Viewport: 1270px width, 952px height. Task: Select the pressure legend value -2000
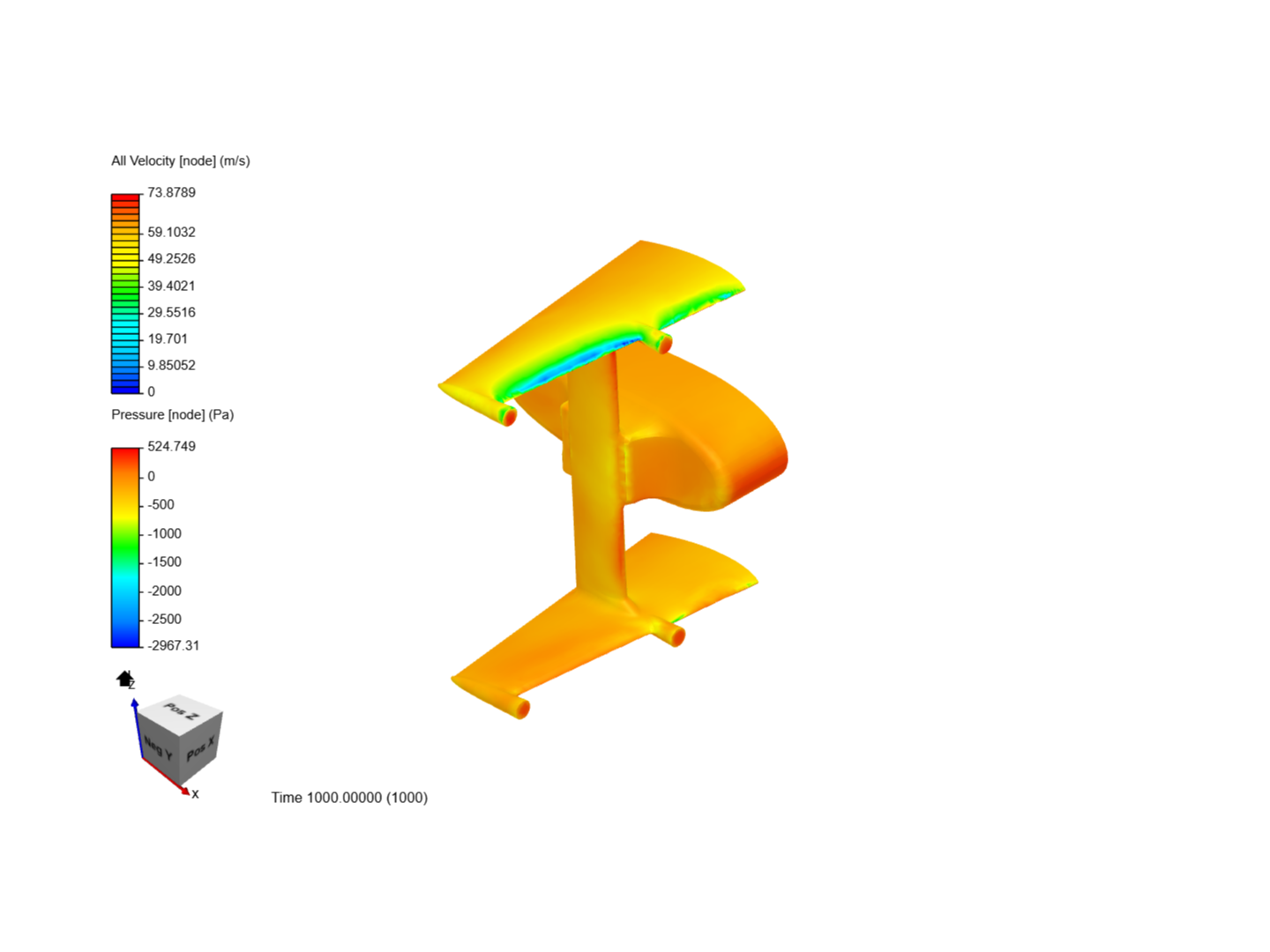[x=165, y=591]
